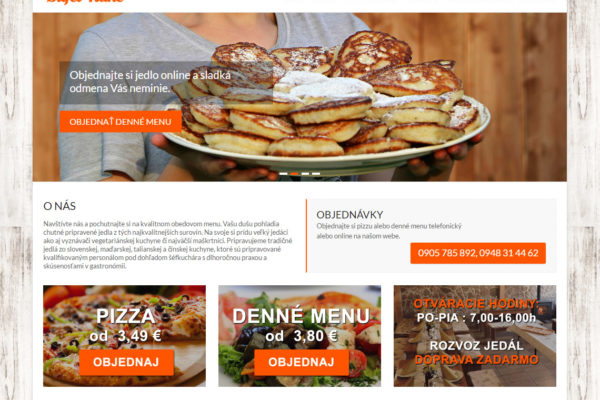Click the pancake hero banner image

coord(300,97)
